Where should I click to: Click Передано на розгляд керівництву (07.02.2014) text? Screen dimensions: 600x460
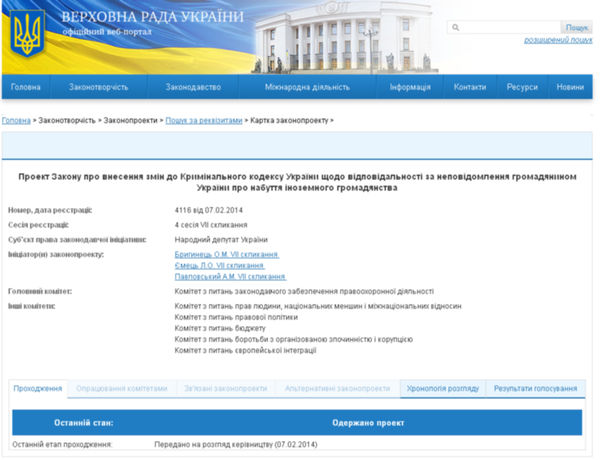[x=236, y=445]
